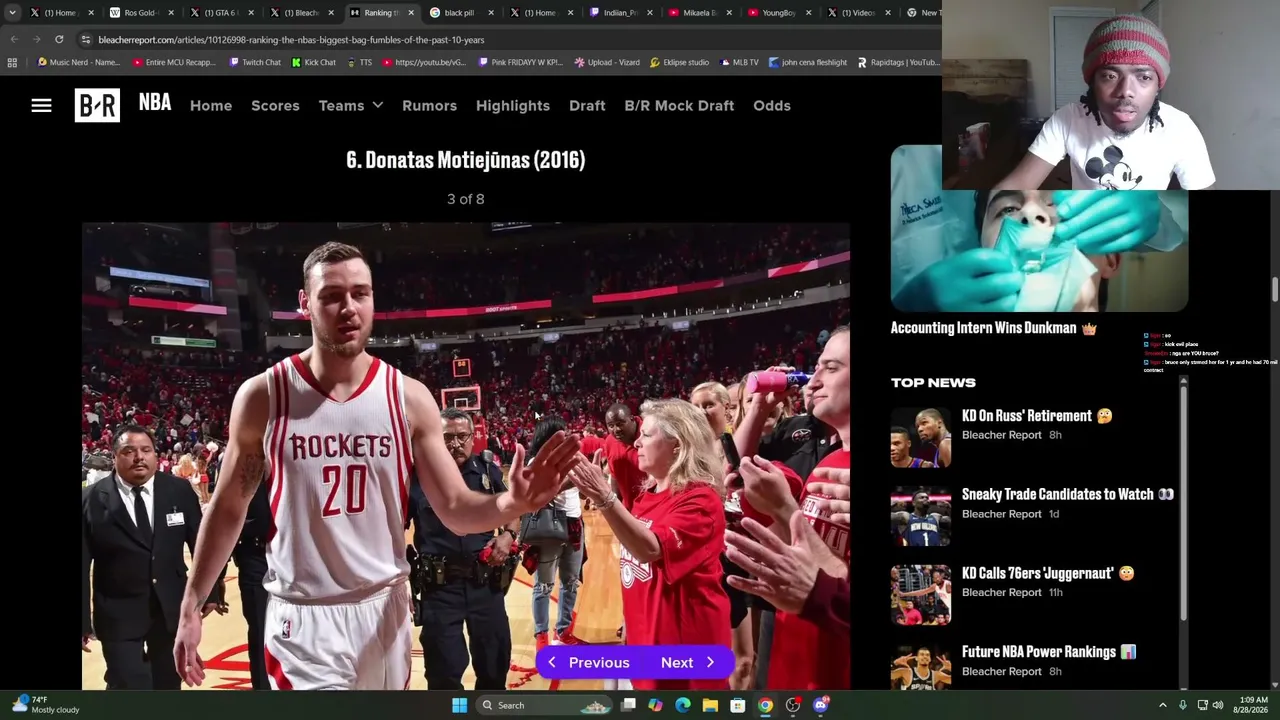The image size is (1280, 720).
Task: Open Microsoft Store from taskbar
Action: pos(737,705)
